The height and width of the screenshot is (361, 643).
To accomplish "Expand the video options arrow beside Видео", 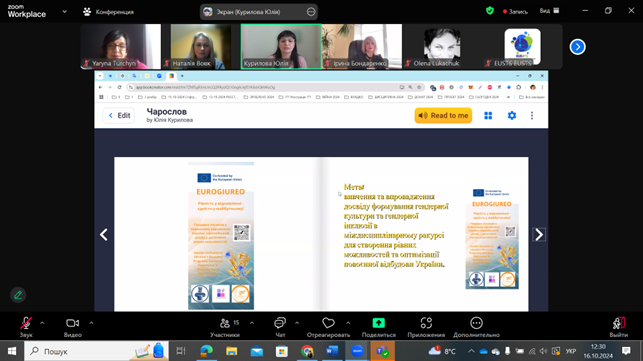I will (x=91, y=323).
